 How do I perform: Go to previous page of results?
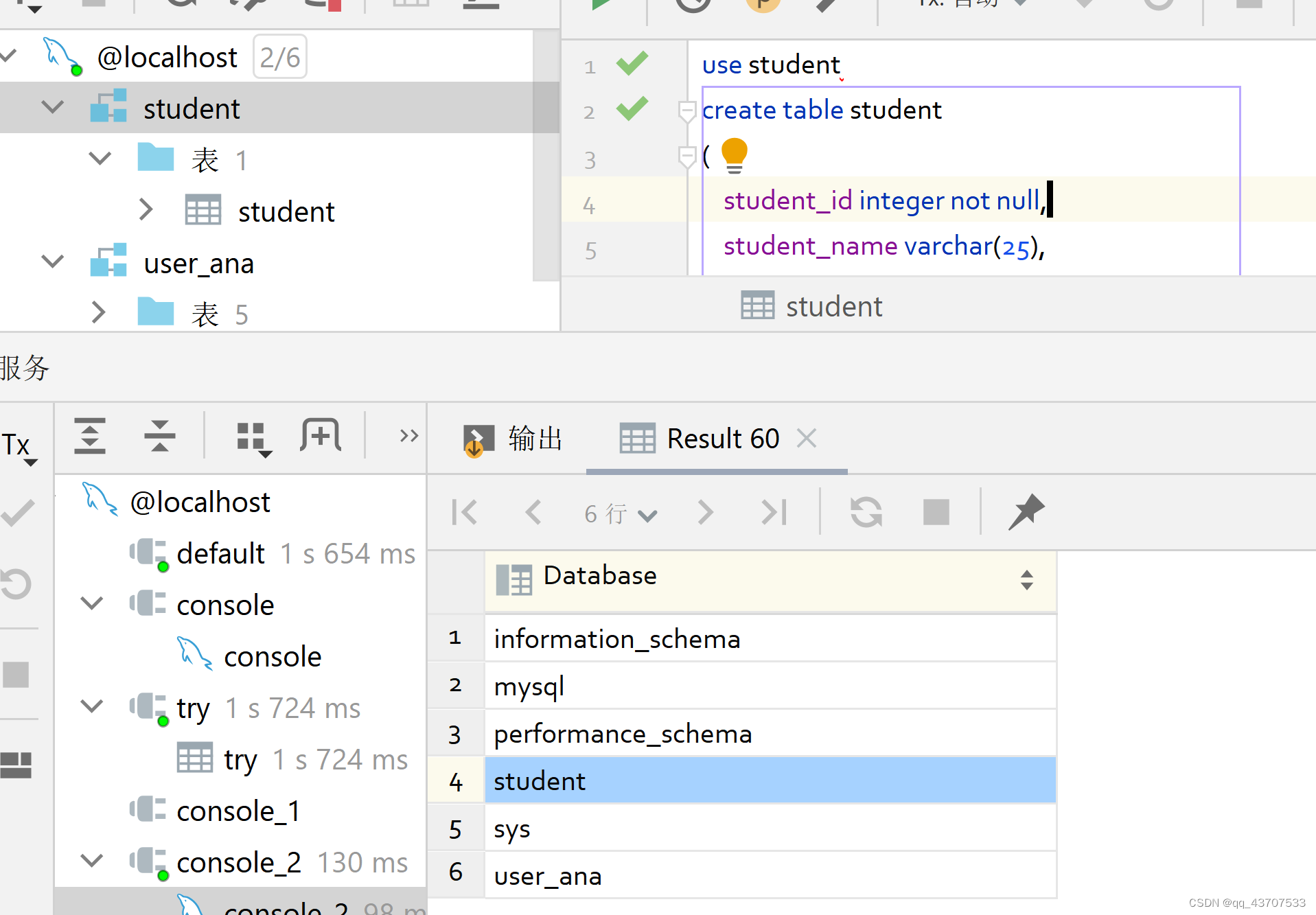coord(533,512)
